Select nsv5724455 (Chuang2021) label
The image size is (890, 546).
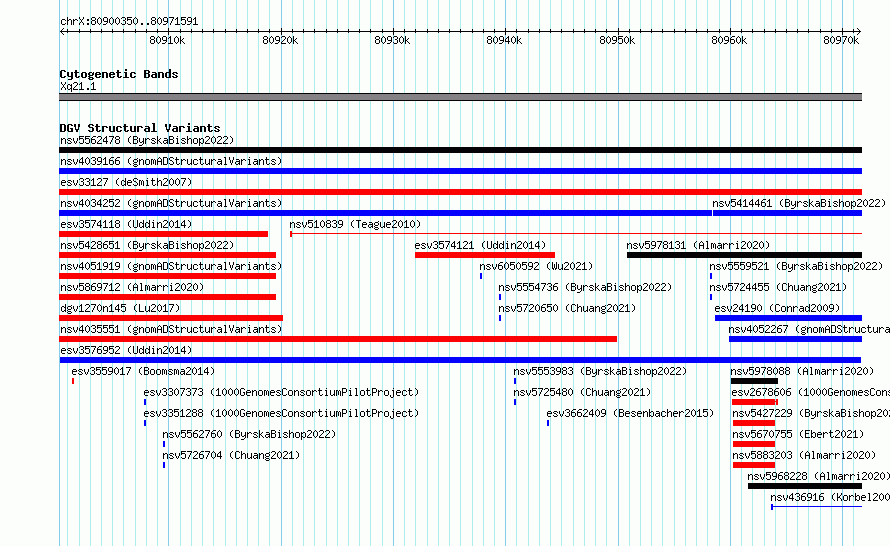[778, 287]
